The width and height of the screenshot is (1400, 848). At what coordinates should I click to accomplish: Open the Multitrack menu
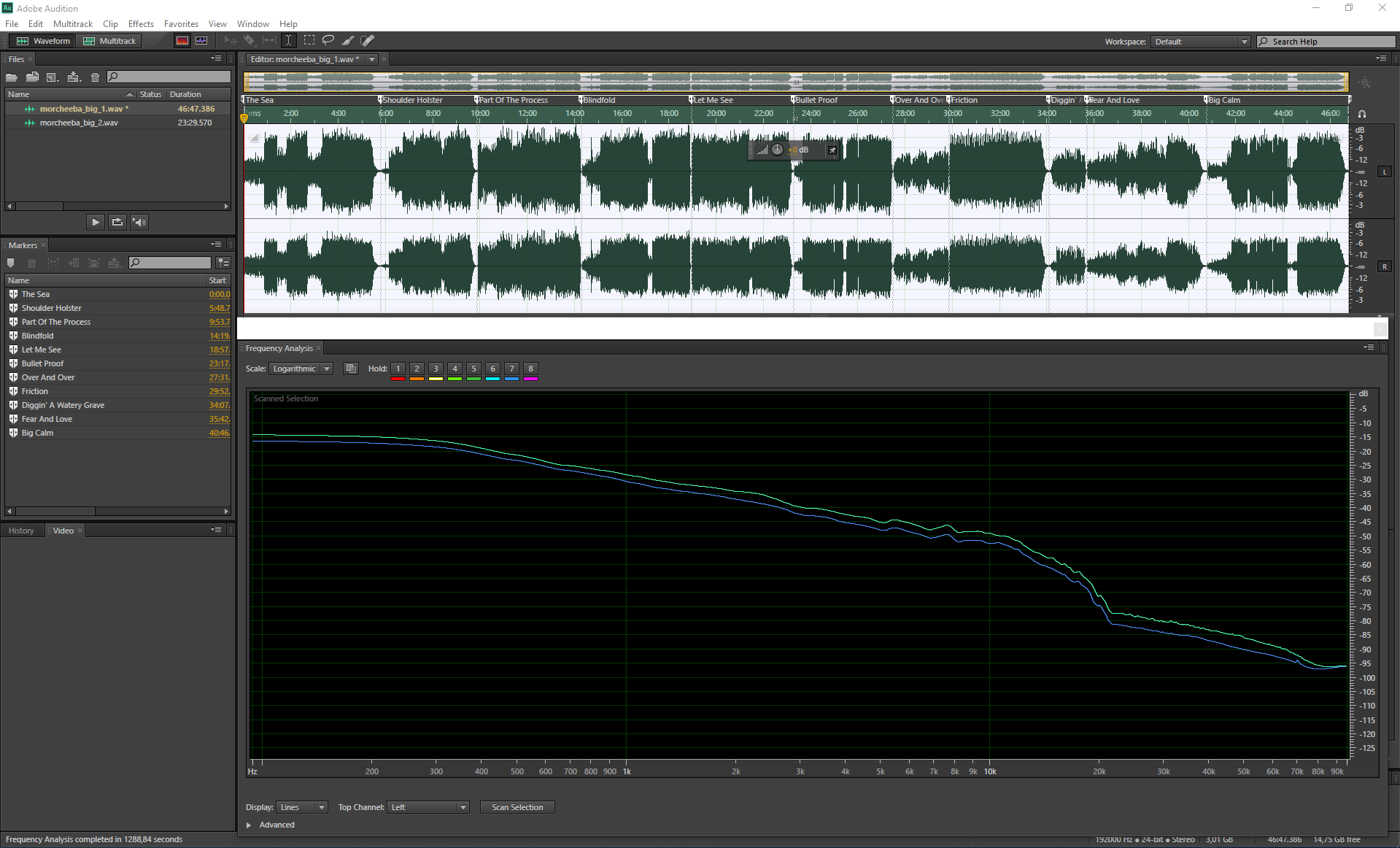click(x=73, y=24)
